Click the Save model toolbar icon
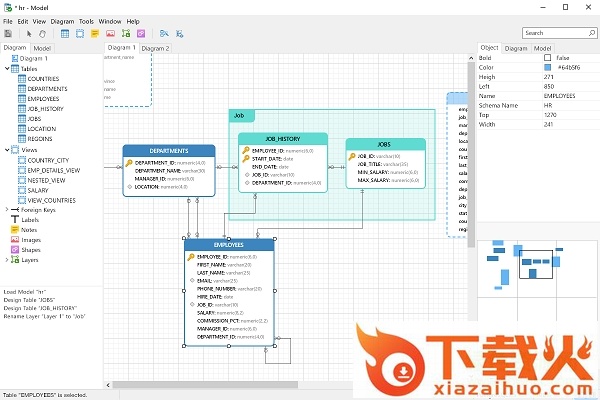This screenshot has width=600, height=400. (x=8, y=34)
